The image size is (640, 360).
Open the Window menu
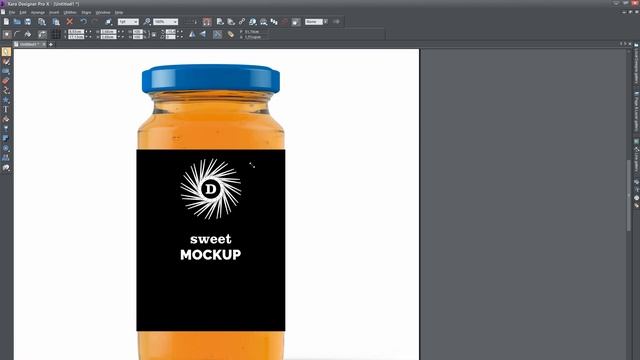[103, 13]
